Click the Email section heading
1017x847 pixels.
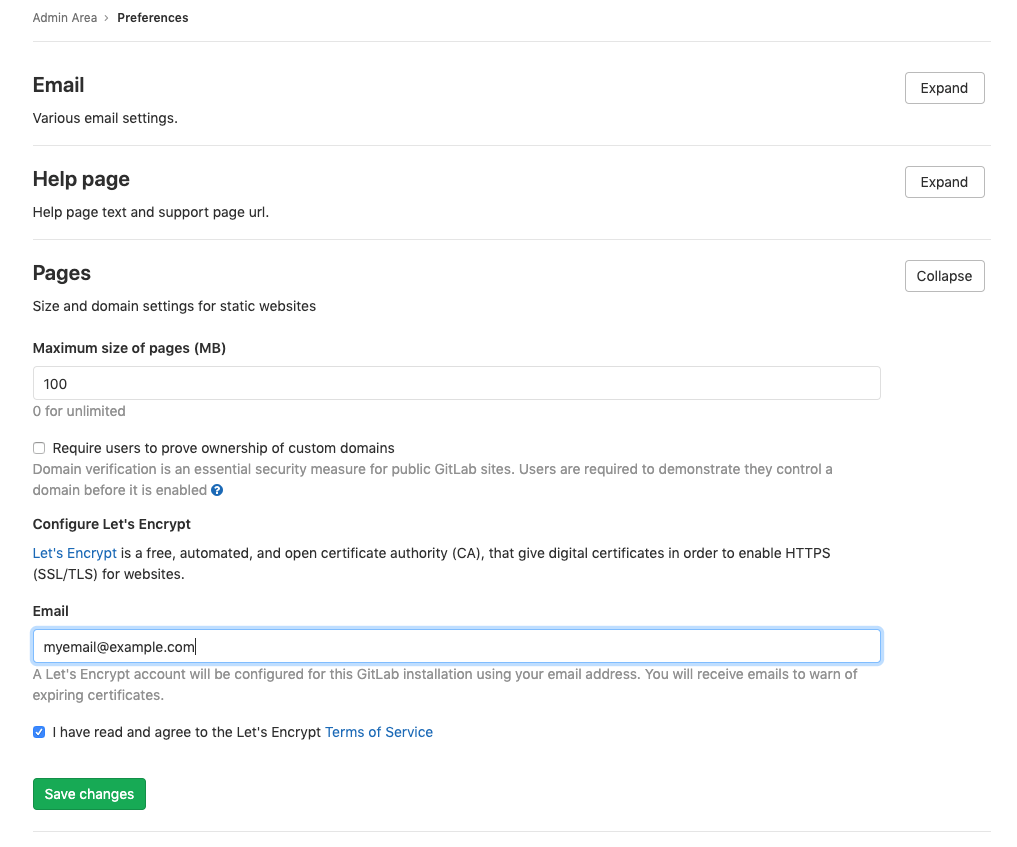[x=57, y=85]
